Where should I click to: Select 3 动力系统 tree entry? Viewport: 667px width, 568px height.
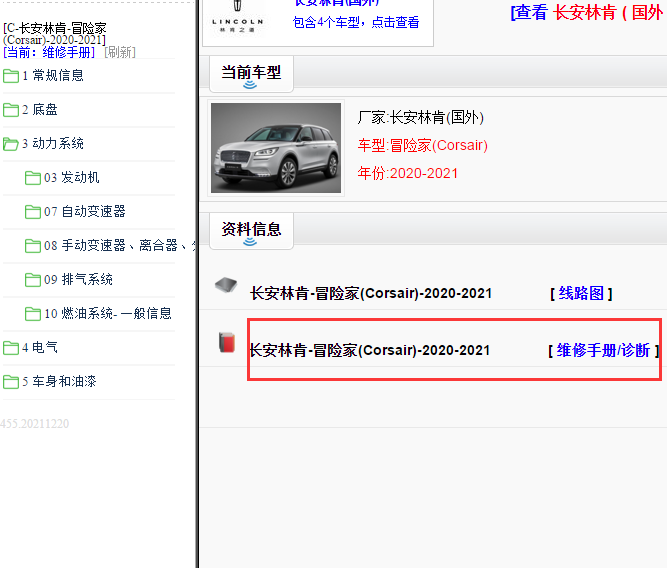tap(53, 143)
